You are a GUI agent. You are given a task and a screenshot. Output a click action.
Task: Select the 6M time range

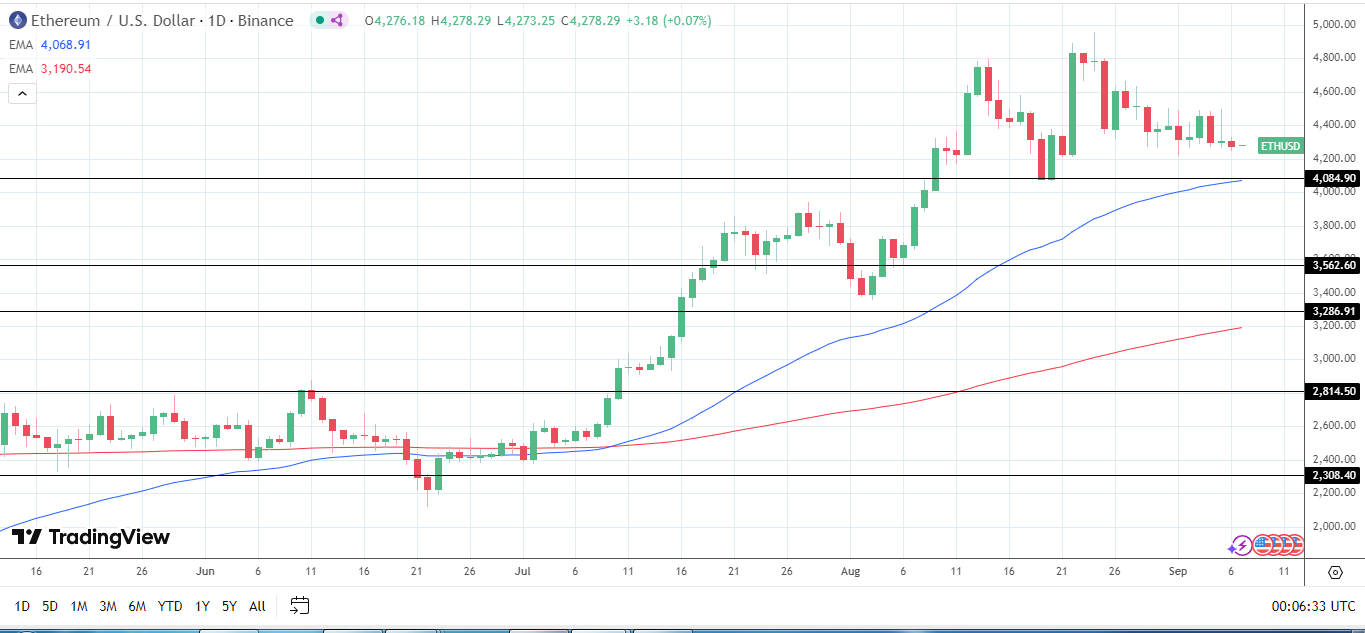click(138, 606)
